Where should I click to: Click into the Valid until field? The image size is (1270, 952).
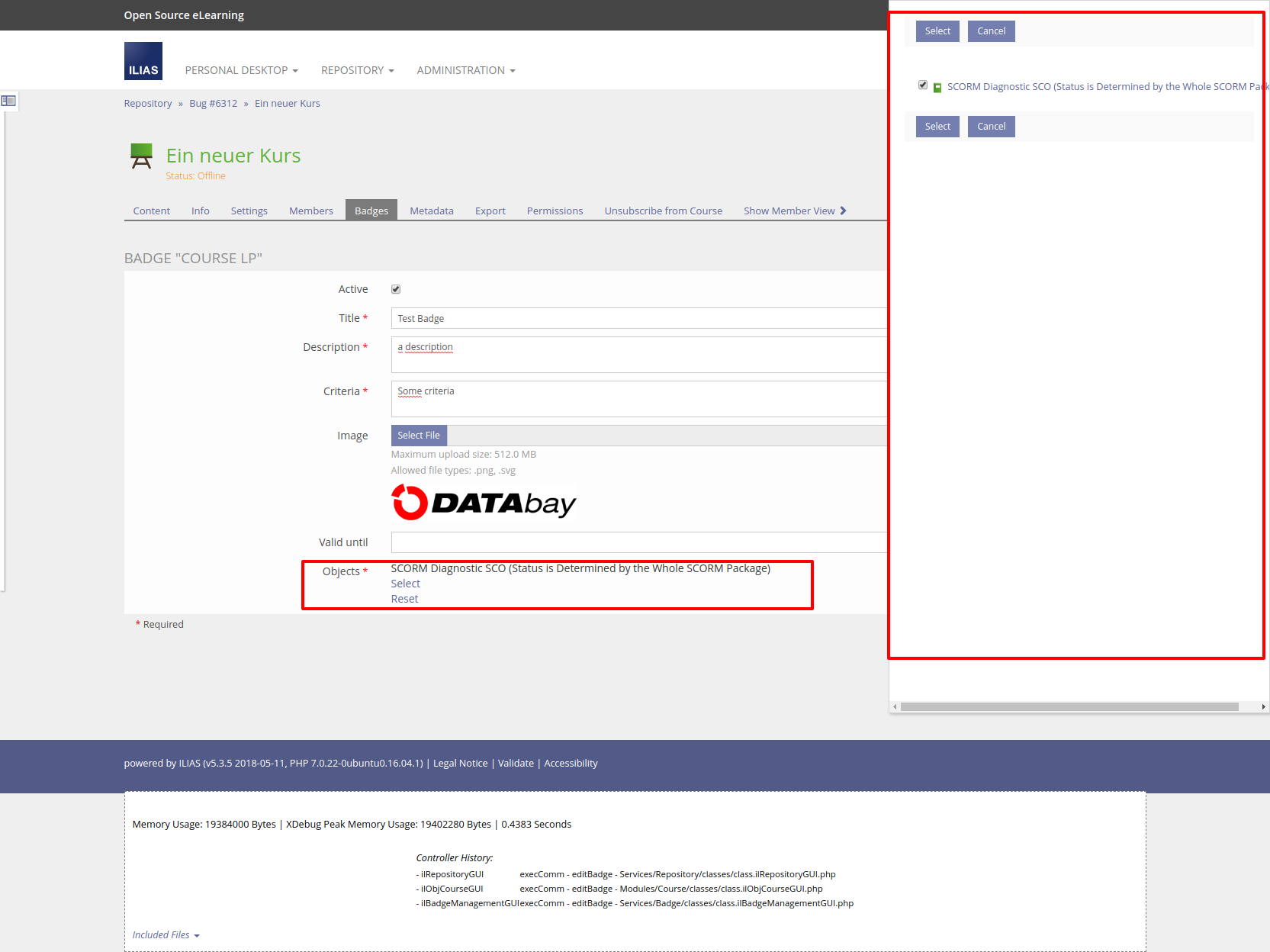tap(638, 542)
